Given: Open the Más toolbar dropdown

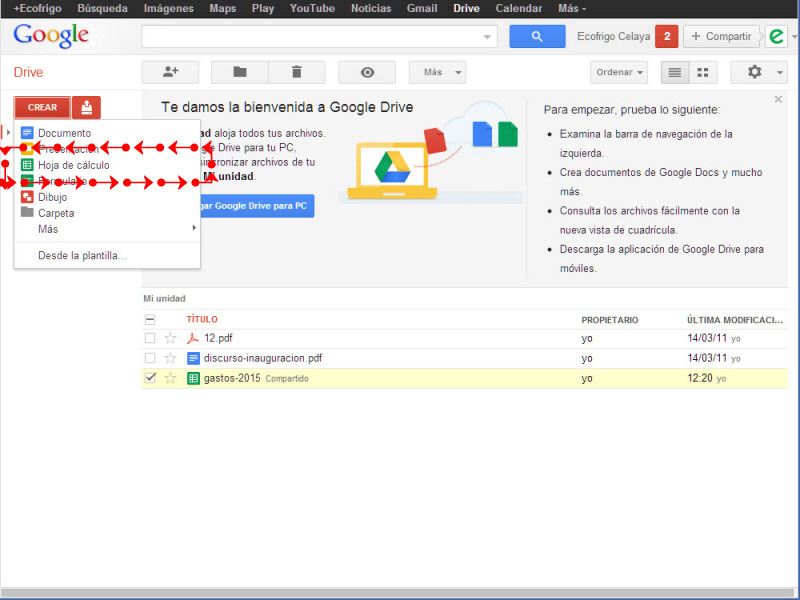Looking at the screenshot, I should 438,72.
